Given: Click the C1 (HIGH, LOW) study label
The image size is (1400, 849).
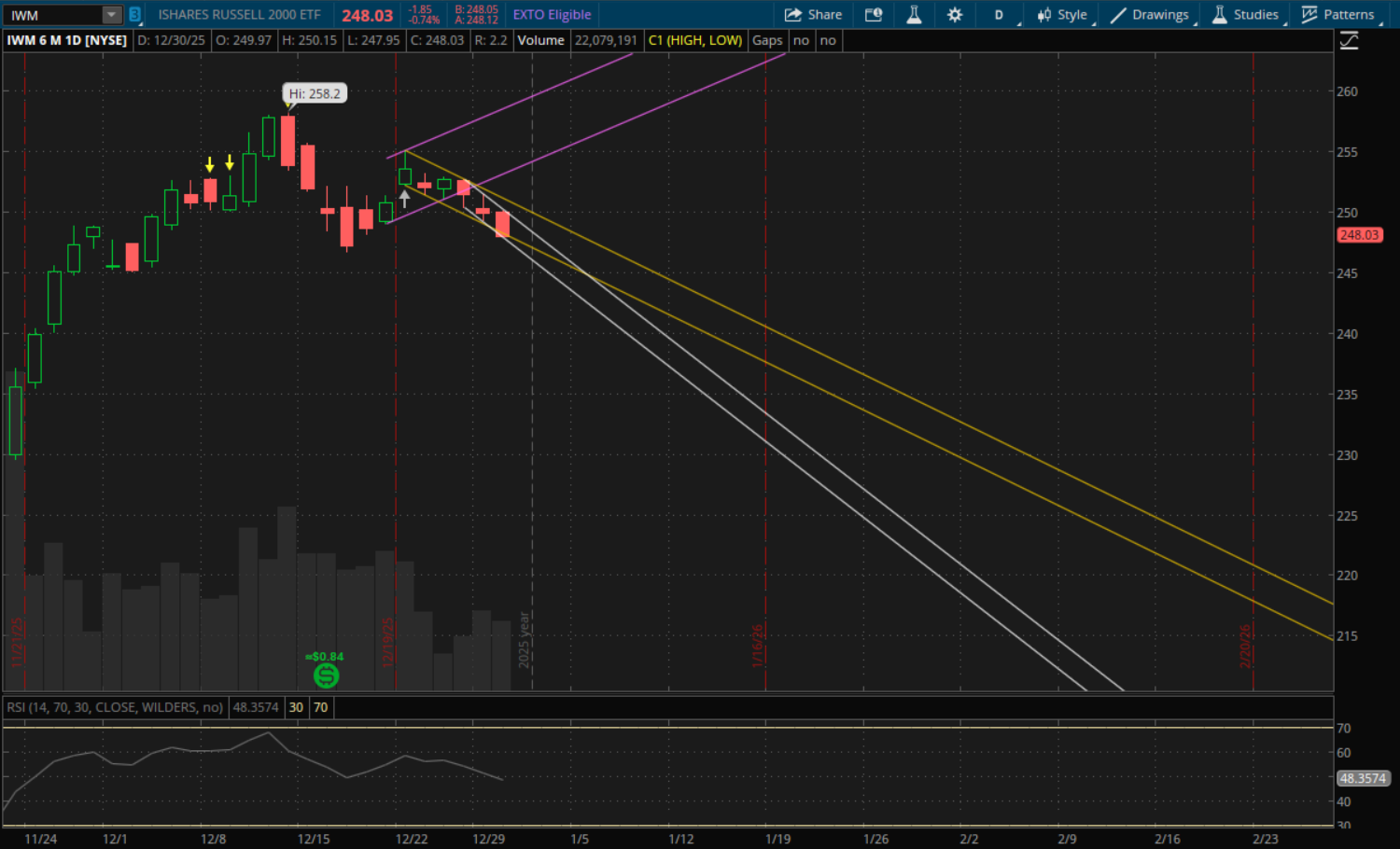Looking at the screenshot, I should coord(695,40).
